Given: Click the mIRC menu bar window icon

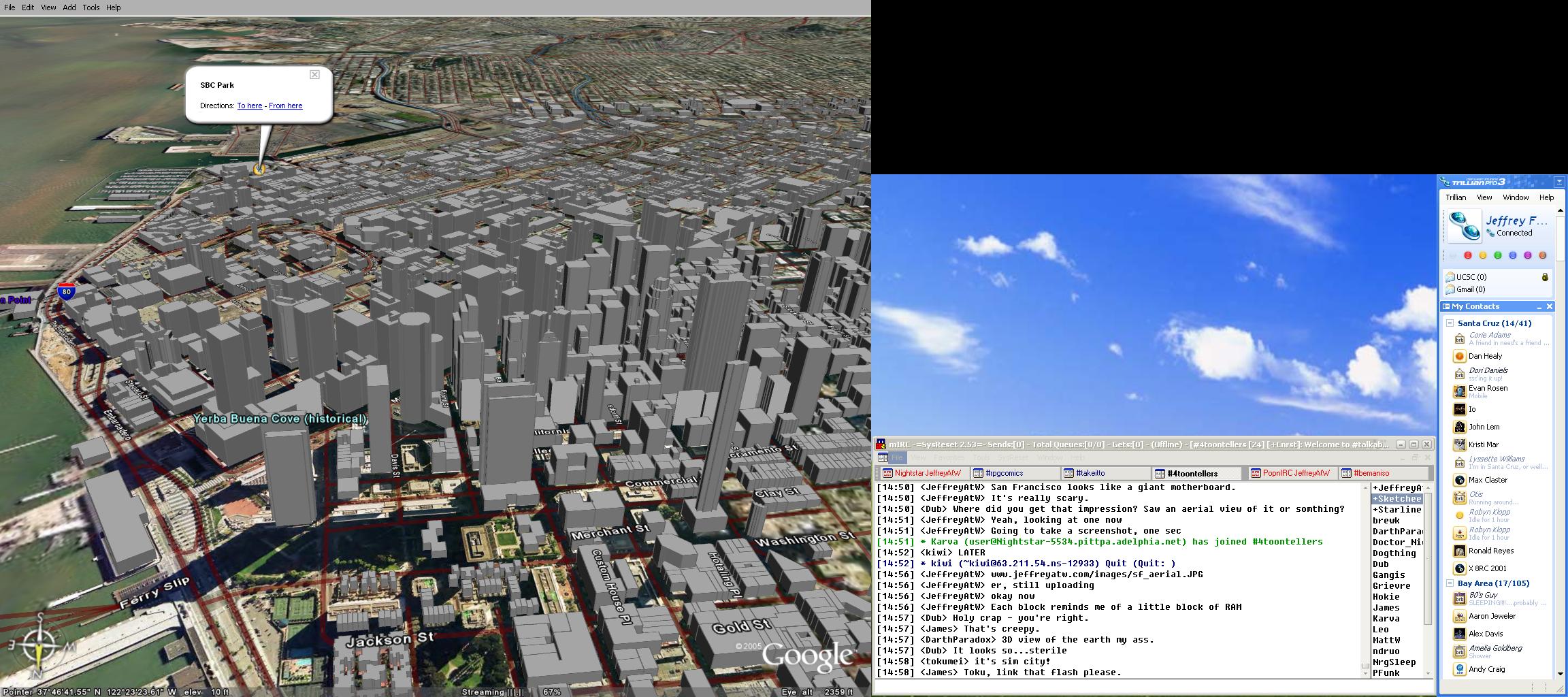Looking at the screenshot, I should 883,457.
